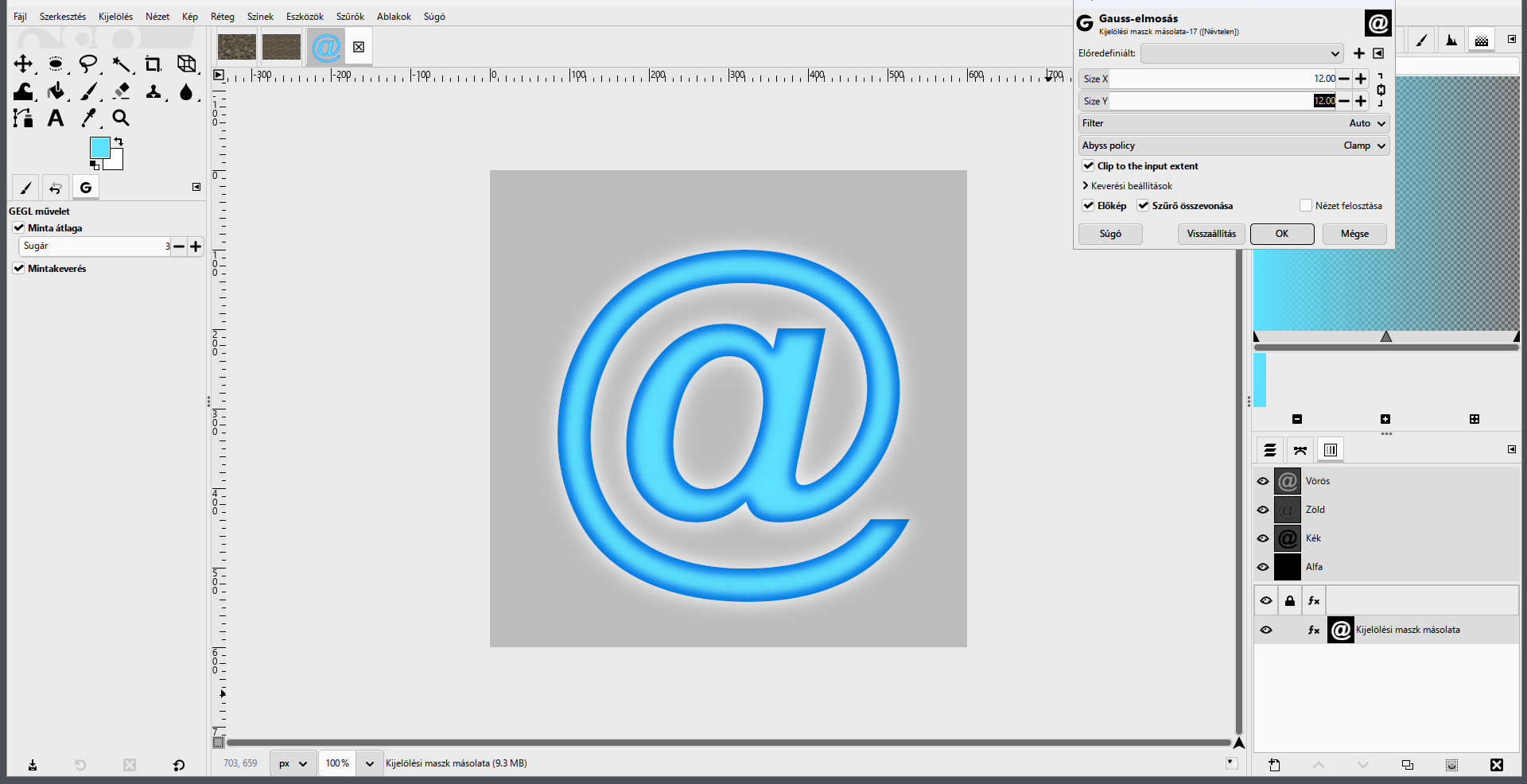Image resolution: width=1527 pixels, height=784 pixels.
Task: Delete layer icon at panel bottom
Action: [x=1497, y=765]
